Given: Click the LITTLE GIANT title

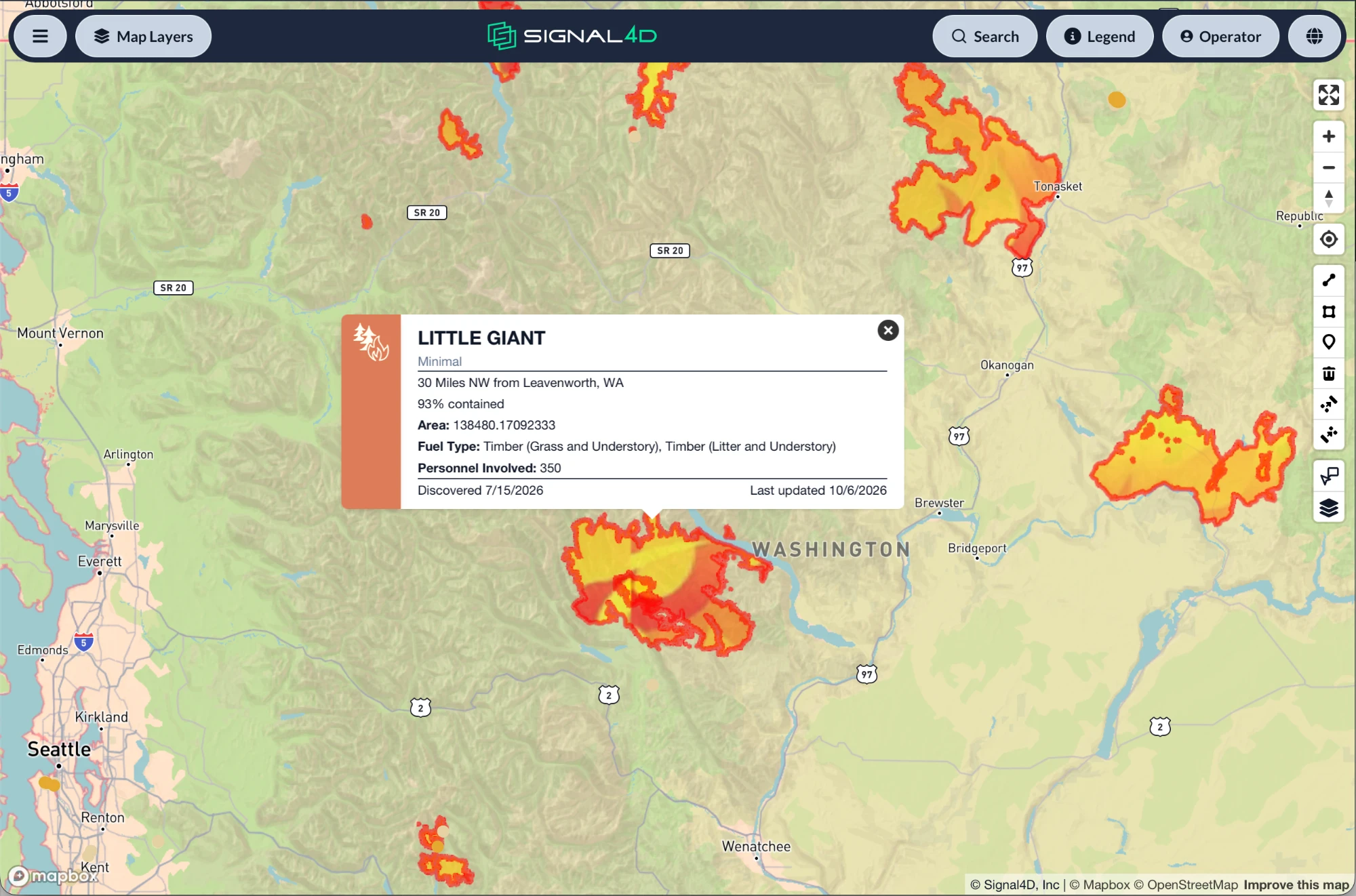Looking at the screenshot, I should [481, 338].
